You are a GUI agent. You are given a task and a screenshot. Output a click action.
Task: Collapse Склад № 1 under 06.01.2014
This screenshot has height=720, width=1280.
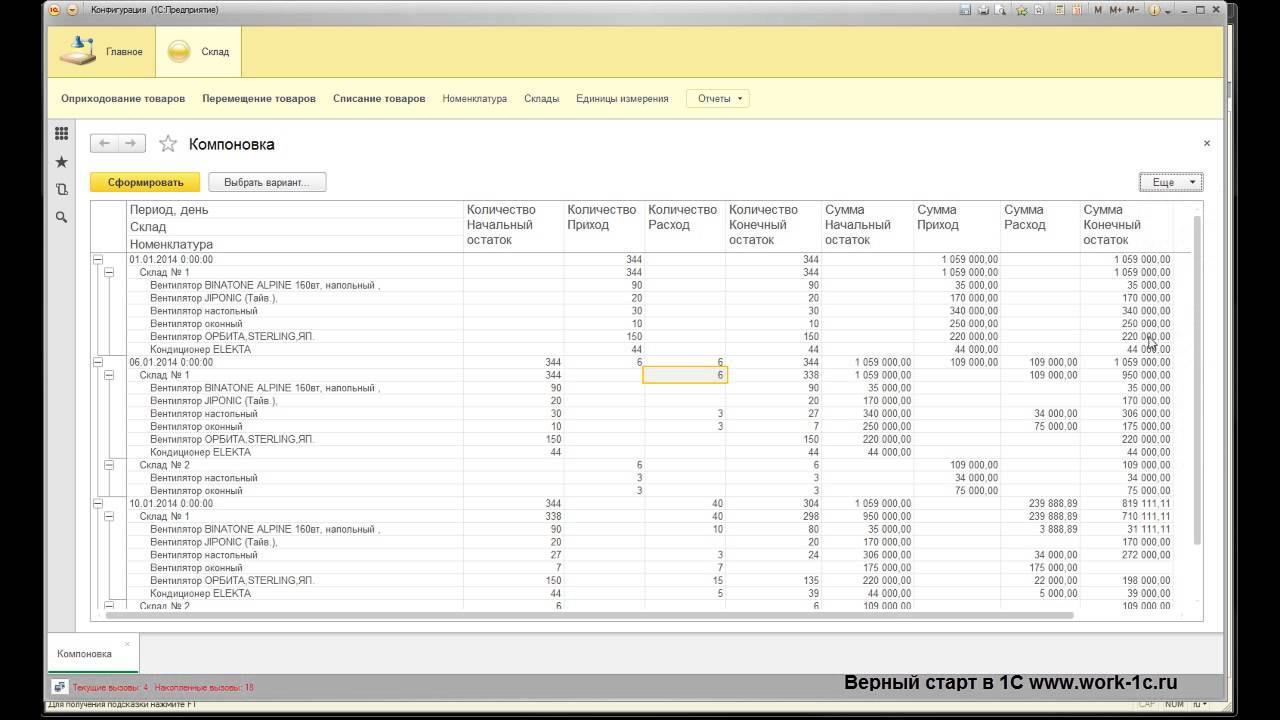pos(109,375)
